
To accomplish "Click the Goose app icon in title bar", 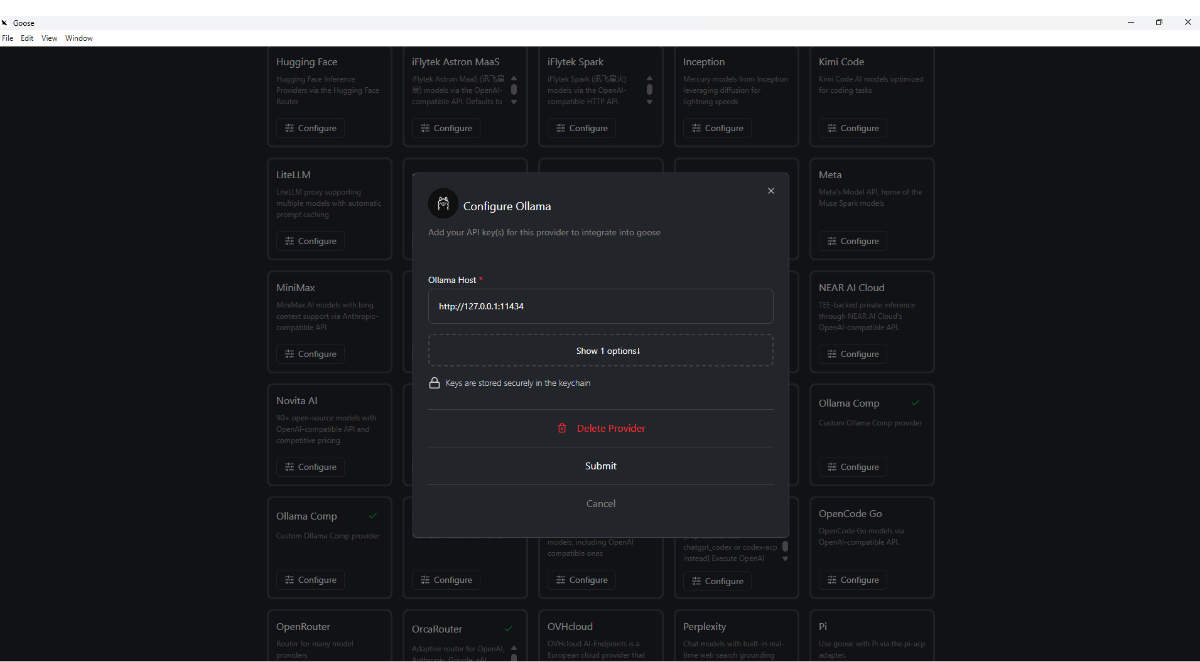I will (5, 22).
